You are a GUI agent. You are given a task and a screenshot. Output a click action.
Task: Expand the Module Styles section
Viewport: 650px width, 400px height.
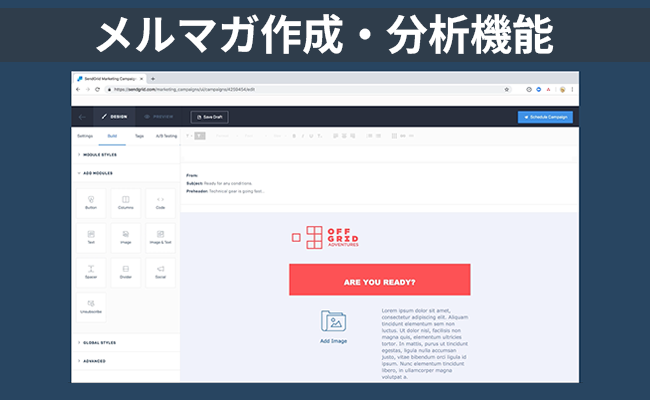(x=97, y=155)
